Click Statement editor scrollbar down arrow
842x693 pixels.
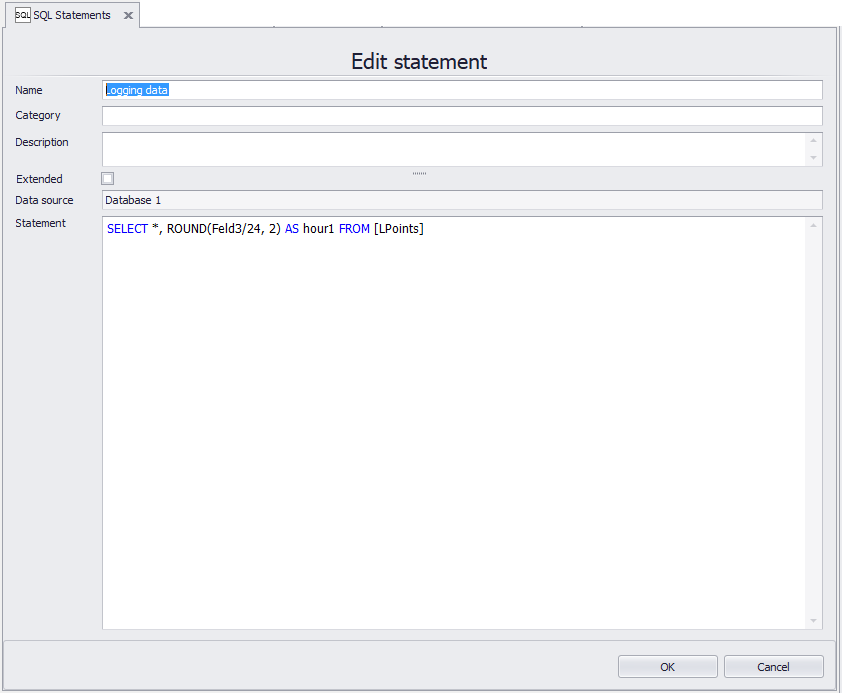[814, 621]
